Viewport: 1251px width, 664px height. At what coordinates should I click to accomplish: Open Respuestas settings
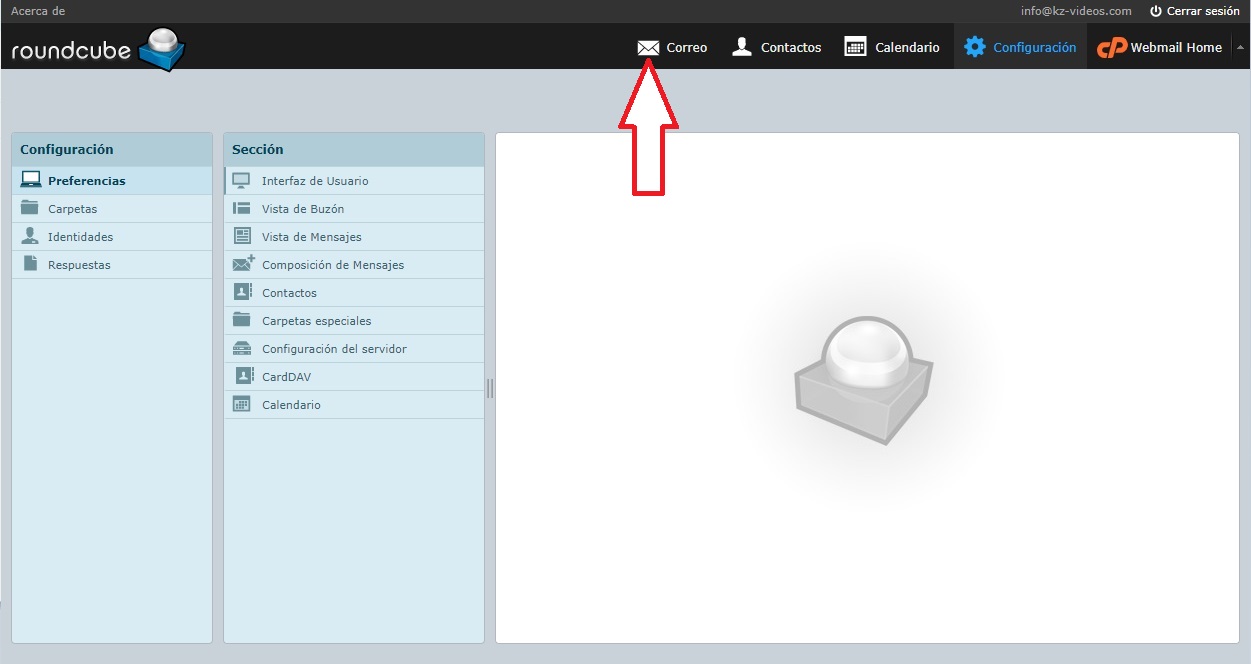point(79,265)
